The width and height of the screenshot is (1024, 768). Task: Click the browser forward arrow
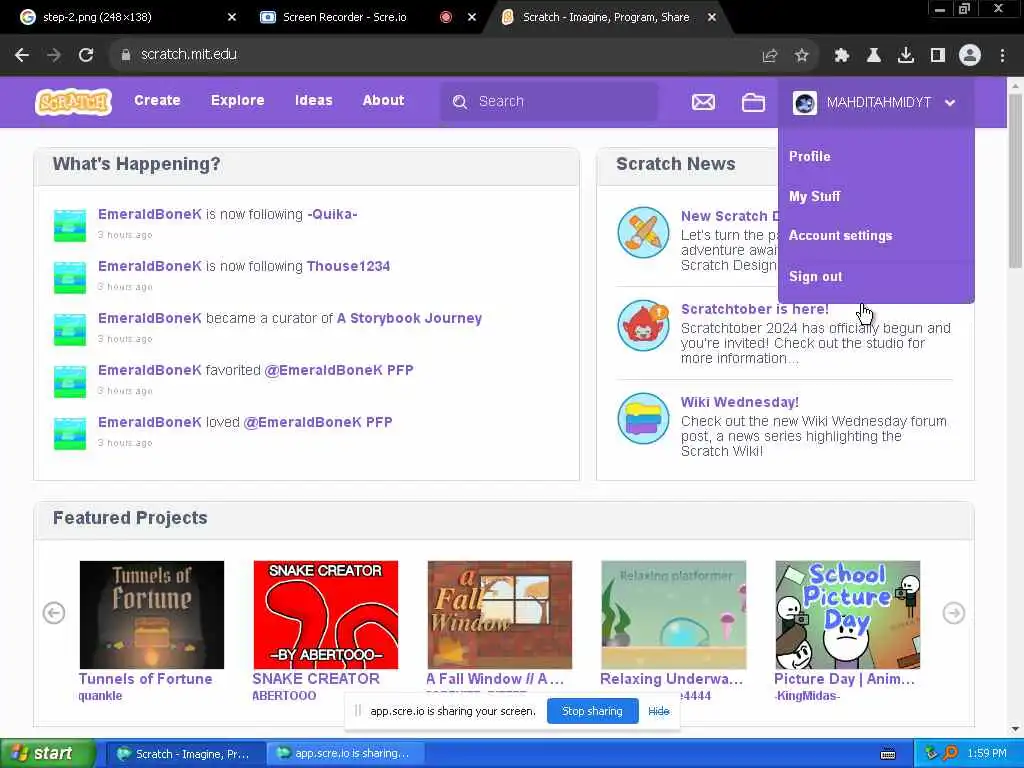pos(54,55)
